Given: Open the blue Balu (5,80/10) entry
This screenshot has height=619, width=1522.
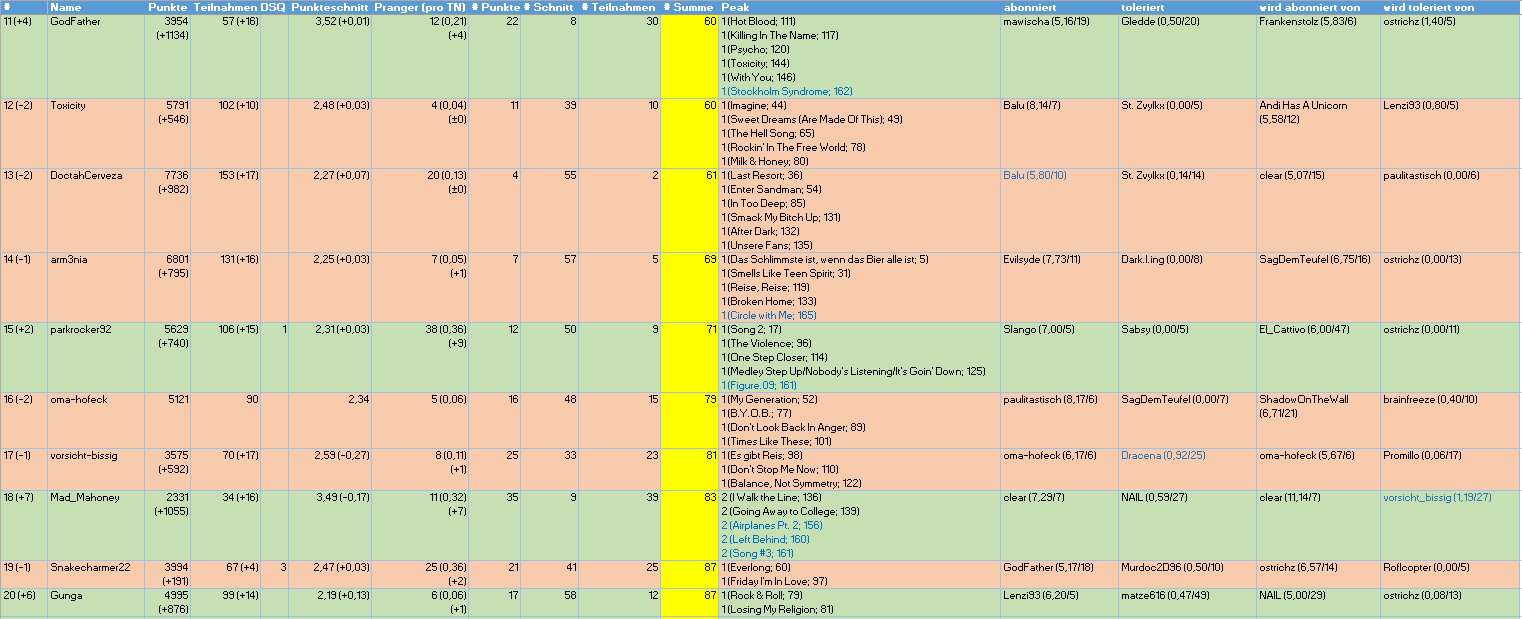Looking at the screenshot, I should [x=1034, y=175].
